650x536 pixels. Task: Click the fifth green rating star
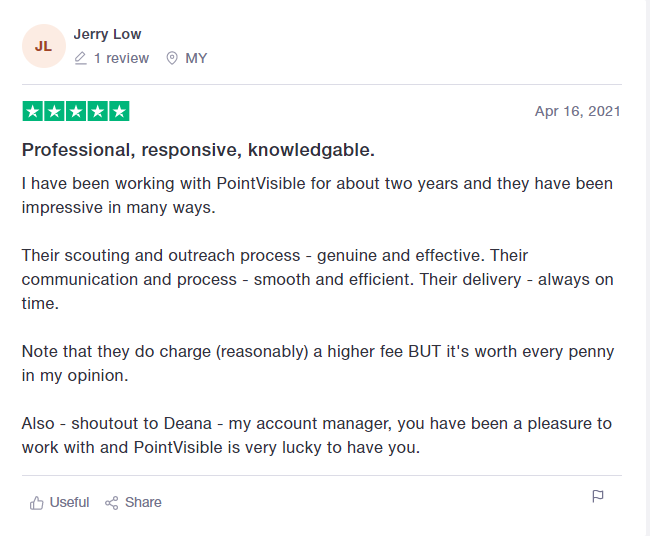(119, 111)
